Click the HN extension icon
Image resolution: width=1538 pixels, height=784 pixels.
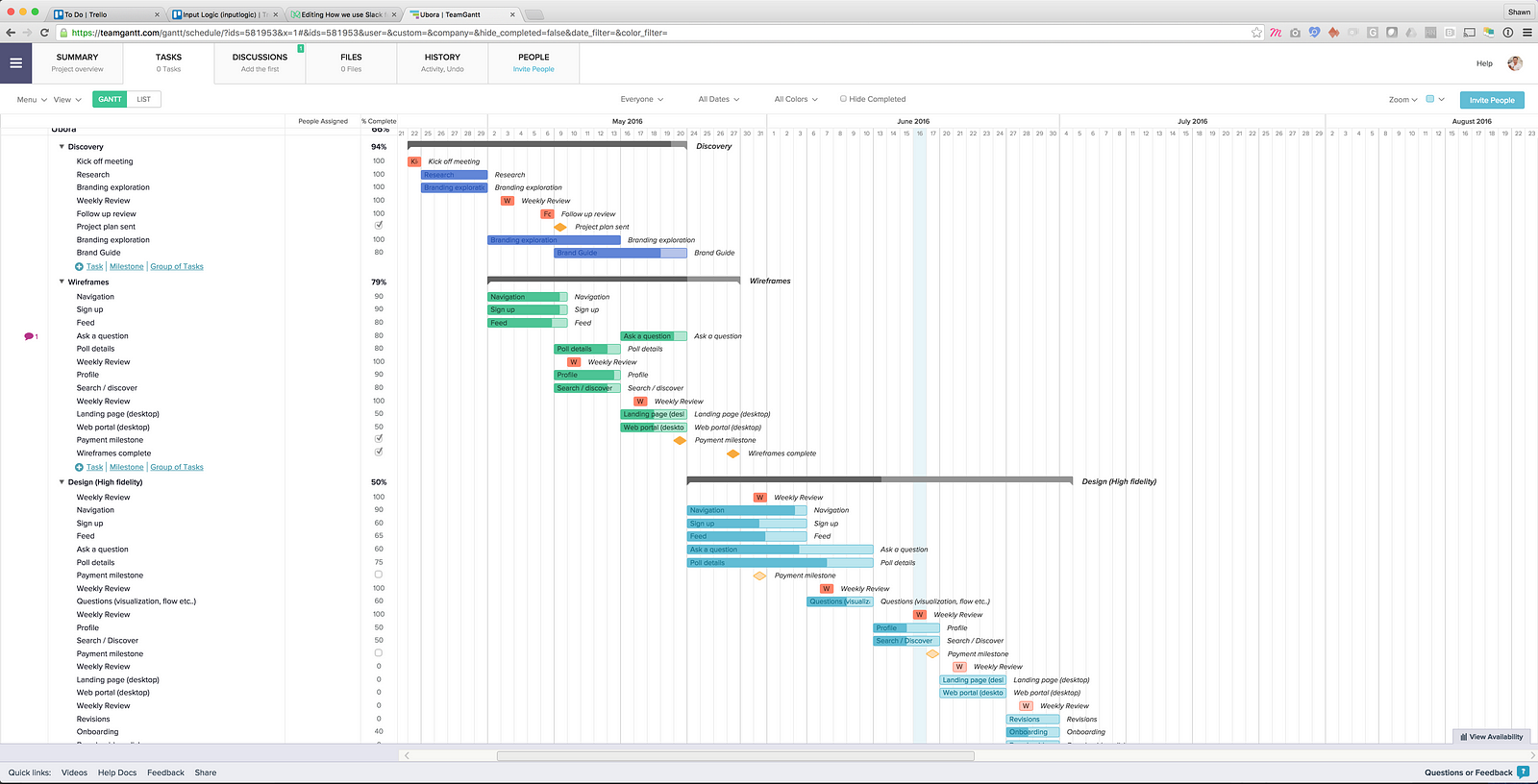coord(1430,33)
